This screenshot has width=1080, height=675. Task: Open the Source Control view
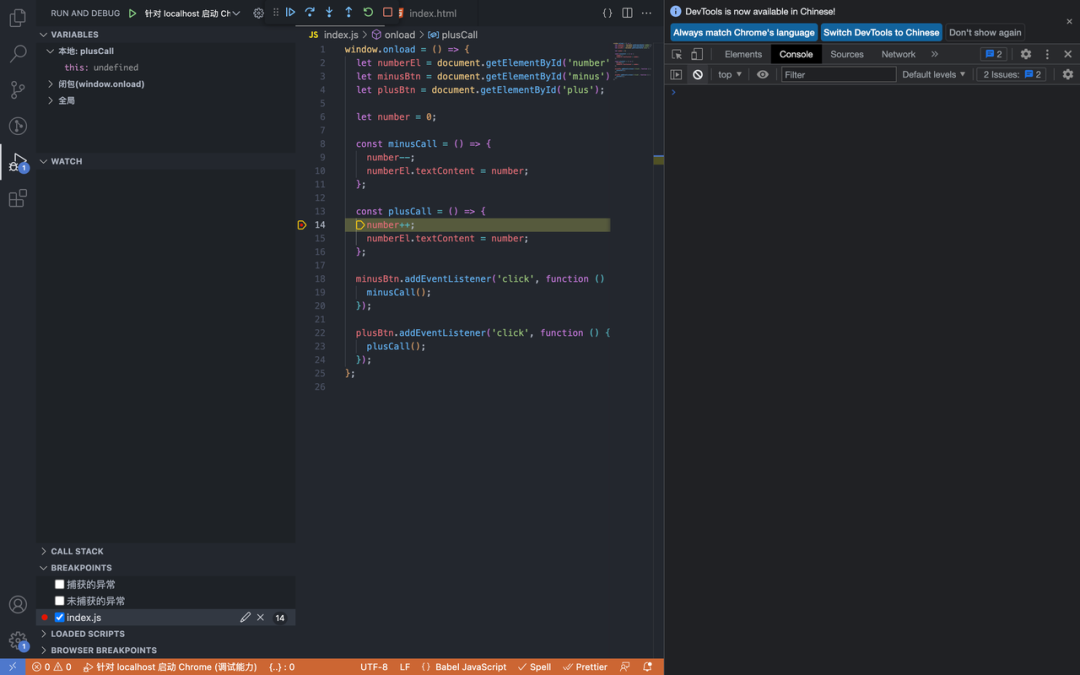[x=18, y=90]
